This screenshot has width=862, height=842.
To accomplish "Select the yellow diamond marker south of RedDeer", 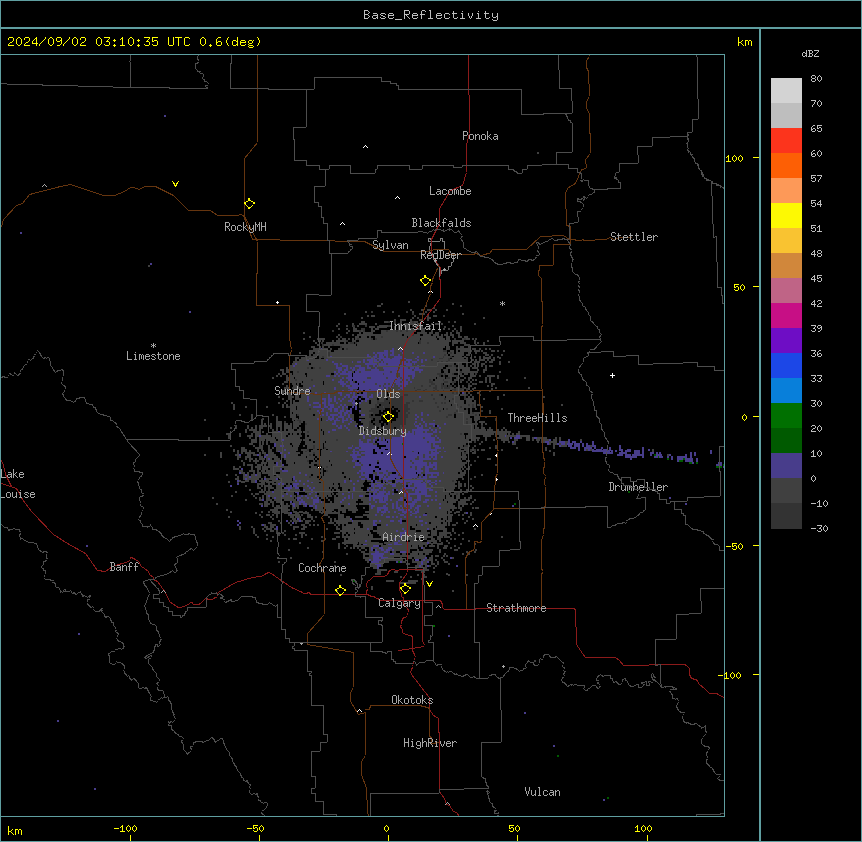I will pyautogui.click(x=426, y=281).
